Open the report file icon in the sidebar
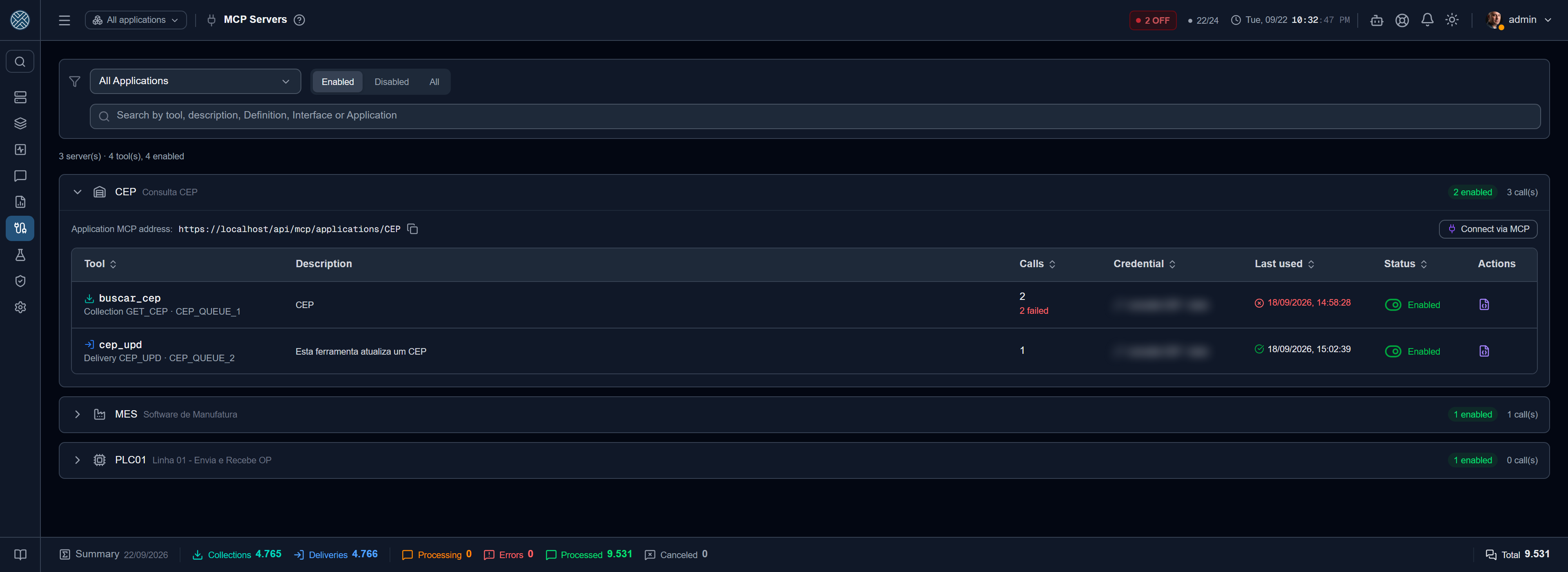 pos(20,202)
